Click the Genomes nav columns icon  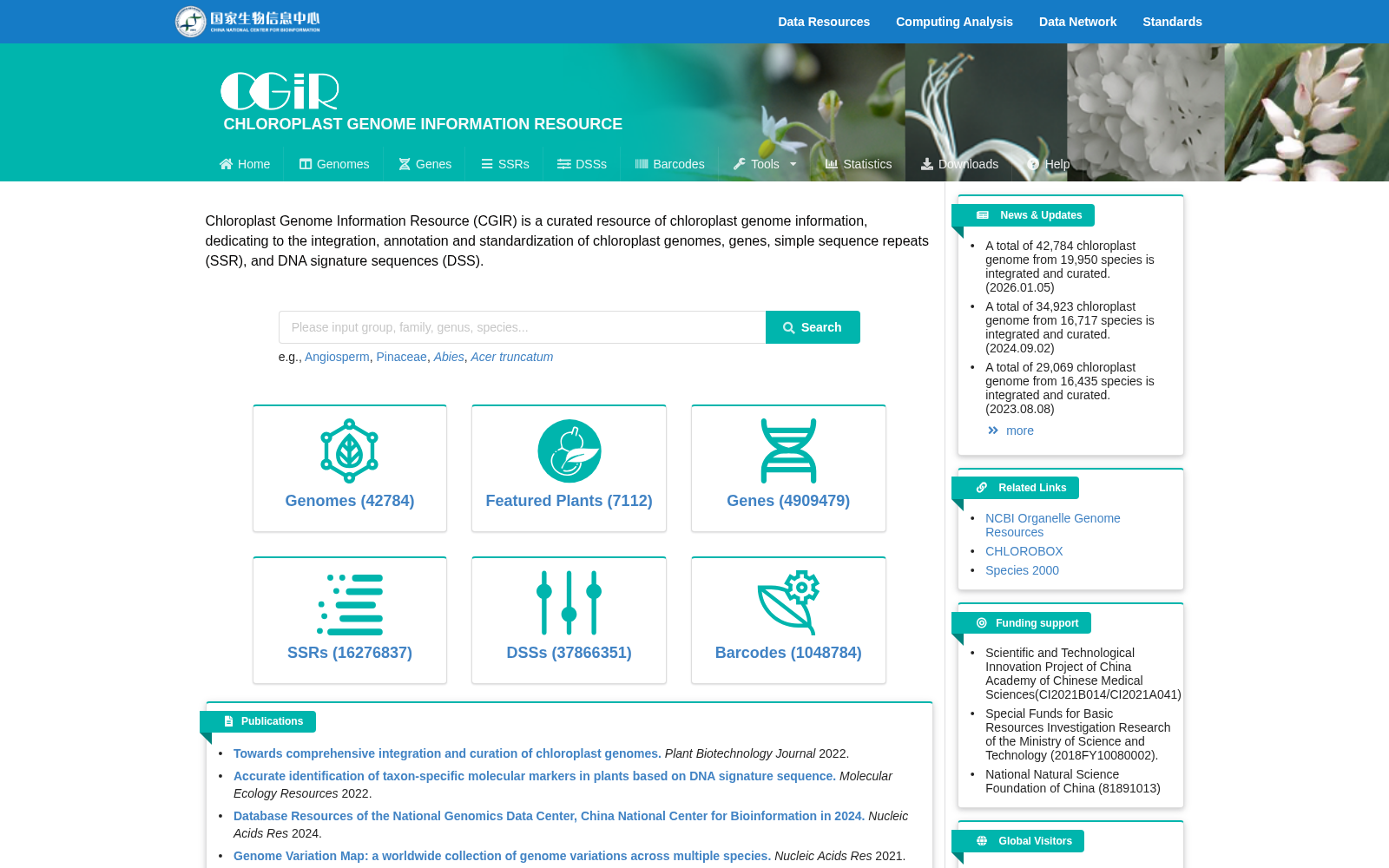[306, 164]
